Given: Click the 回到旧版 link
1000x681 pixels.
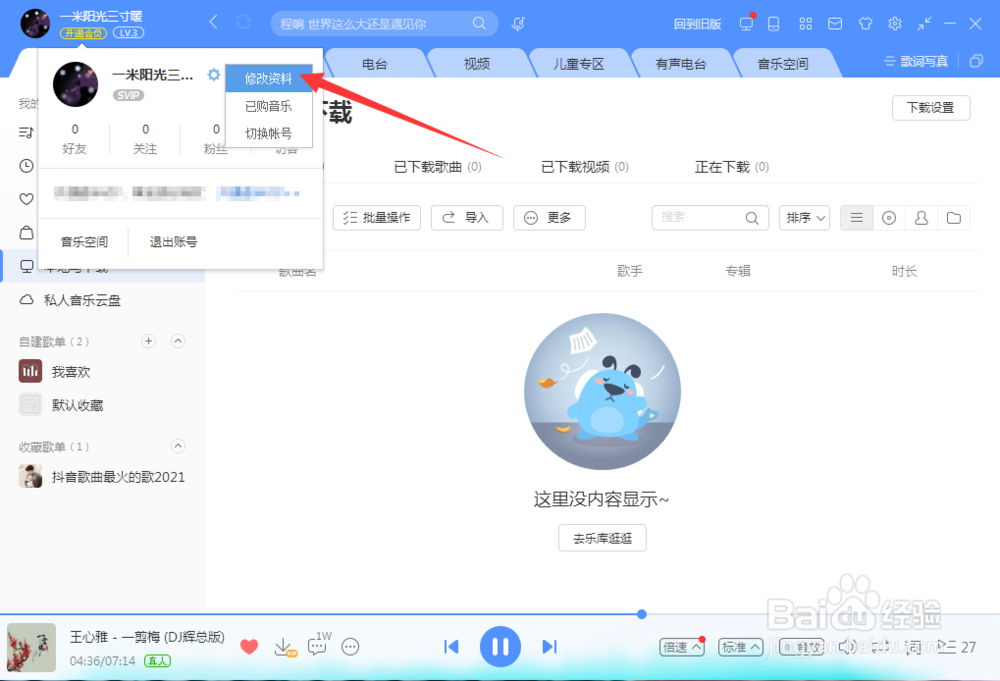Looking at the screenshot, I should 697,24.
